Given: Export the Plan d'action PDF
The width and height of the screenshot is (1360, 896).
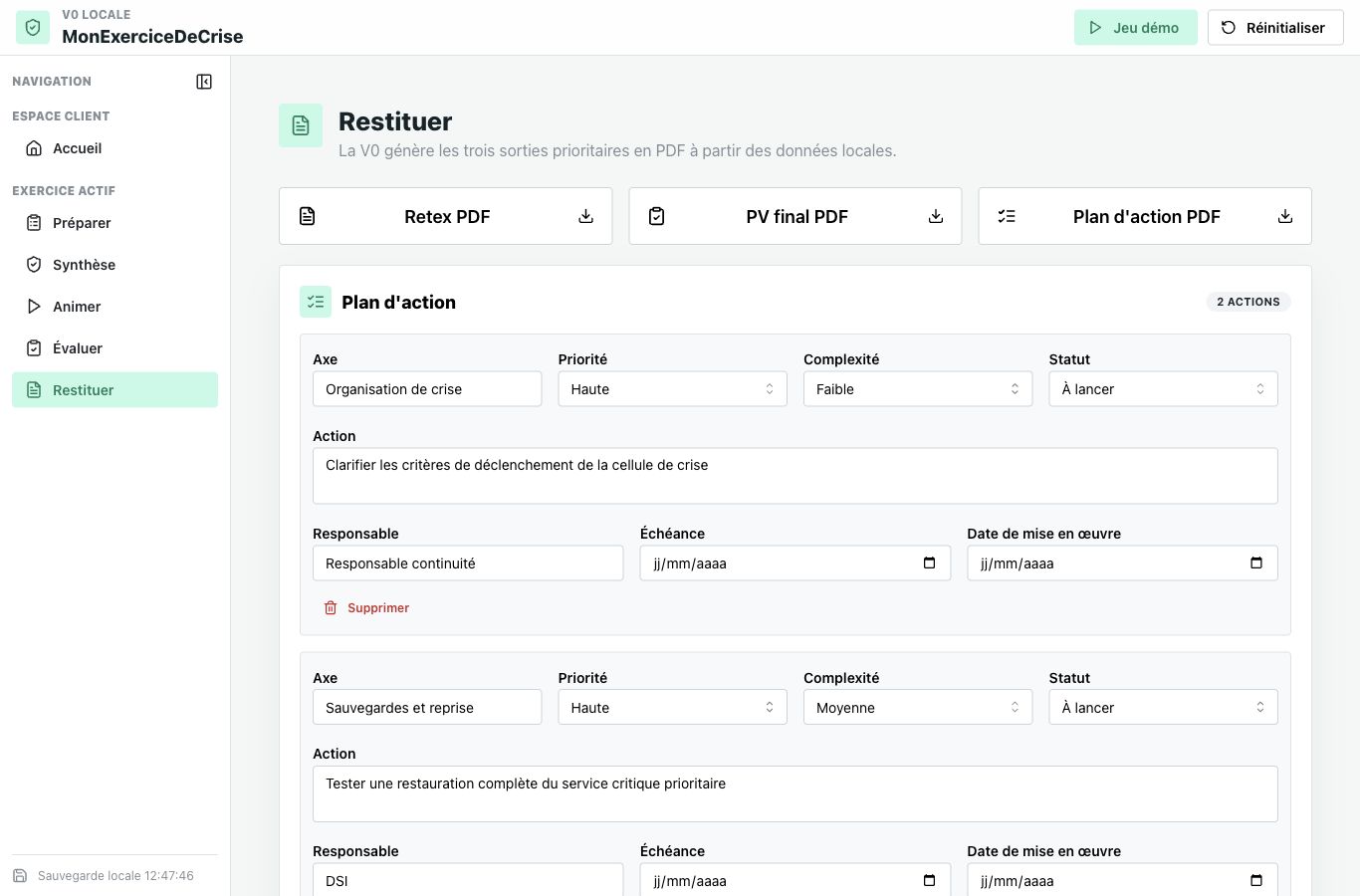Looking at the screenshot, I should click(1145, 216).
